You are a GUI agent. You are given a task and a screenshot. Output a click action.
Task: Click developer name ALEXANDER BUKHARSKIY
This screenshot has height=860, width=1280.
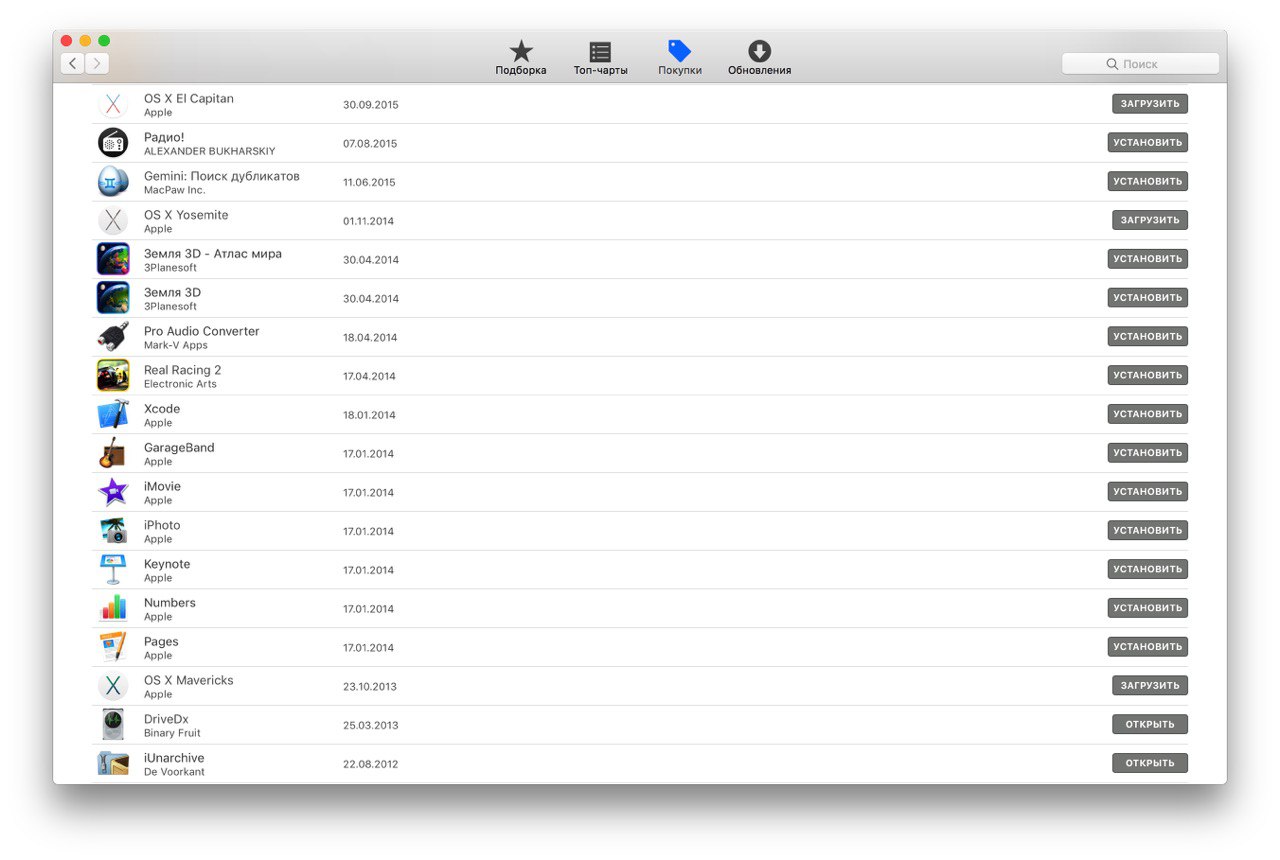tap(210, 151)
